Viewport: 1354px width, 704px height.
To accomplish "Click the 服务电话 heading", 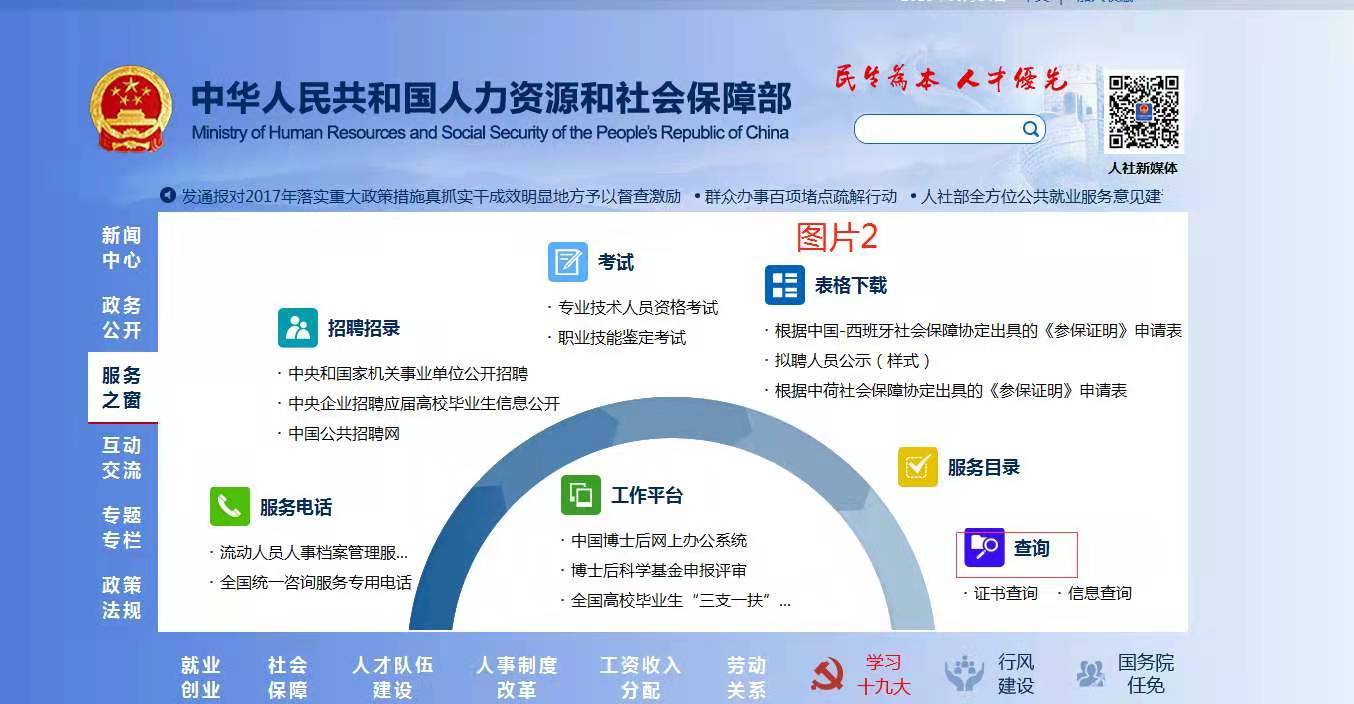I will (x=296, y=507).
